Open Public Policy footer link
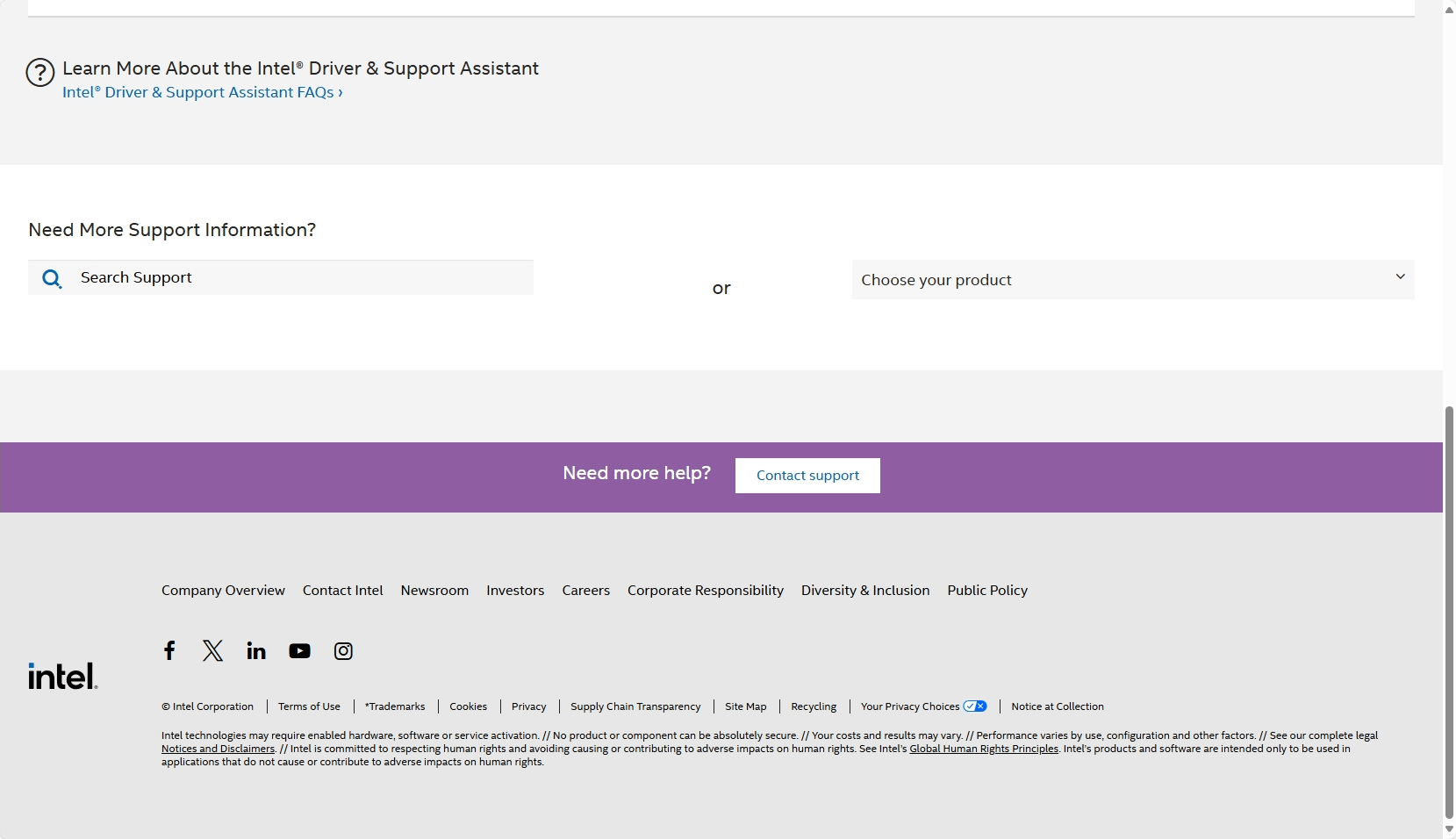Screen dimensions: 1456x839 (987, 591)
